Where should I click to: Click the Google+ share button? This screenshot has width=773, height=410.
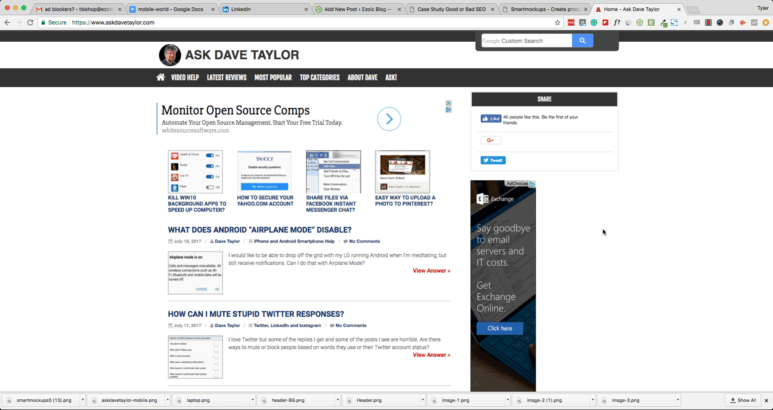491,140
